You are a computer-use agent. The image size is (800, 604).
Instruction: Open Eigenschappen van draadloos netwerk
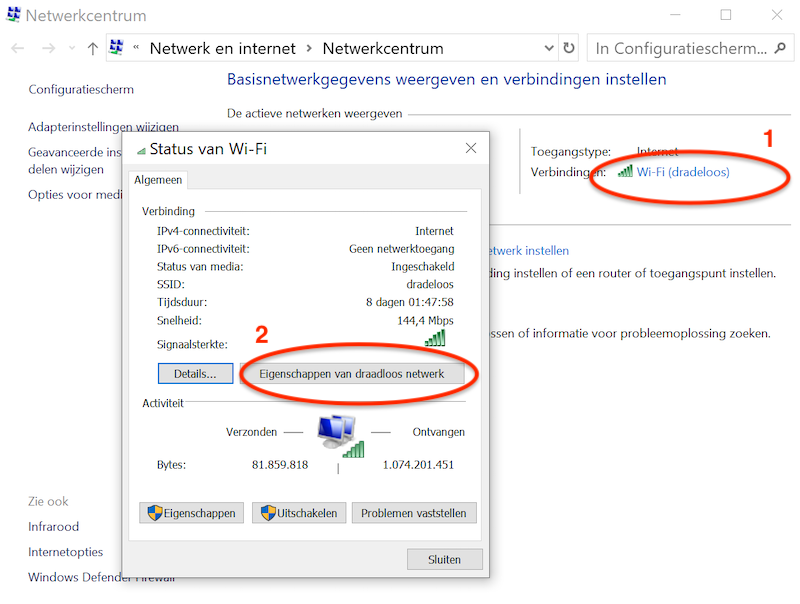[351, 374]
